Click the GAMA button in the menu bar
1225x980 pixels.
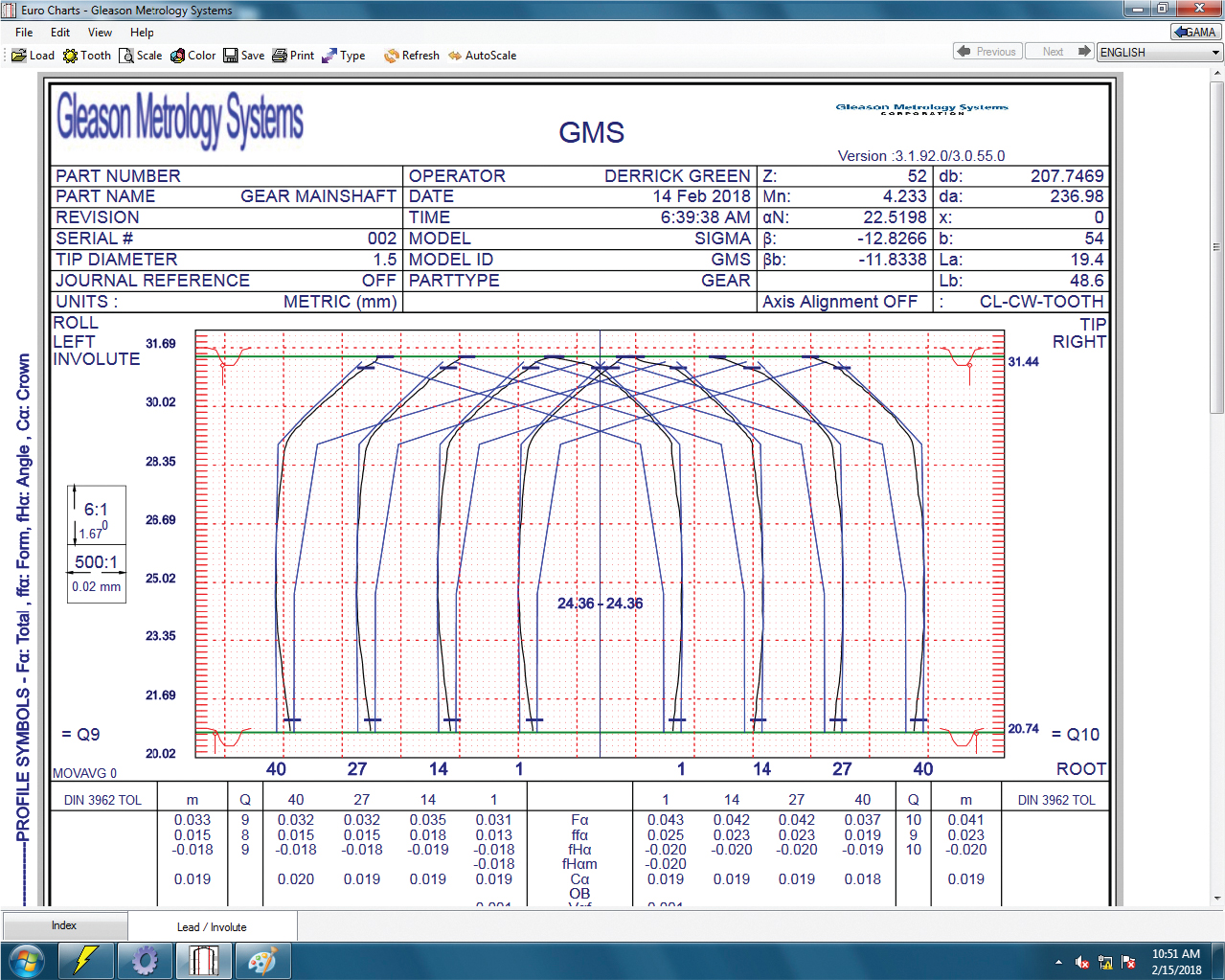point(1195,32)
